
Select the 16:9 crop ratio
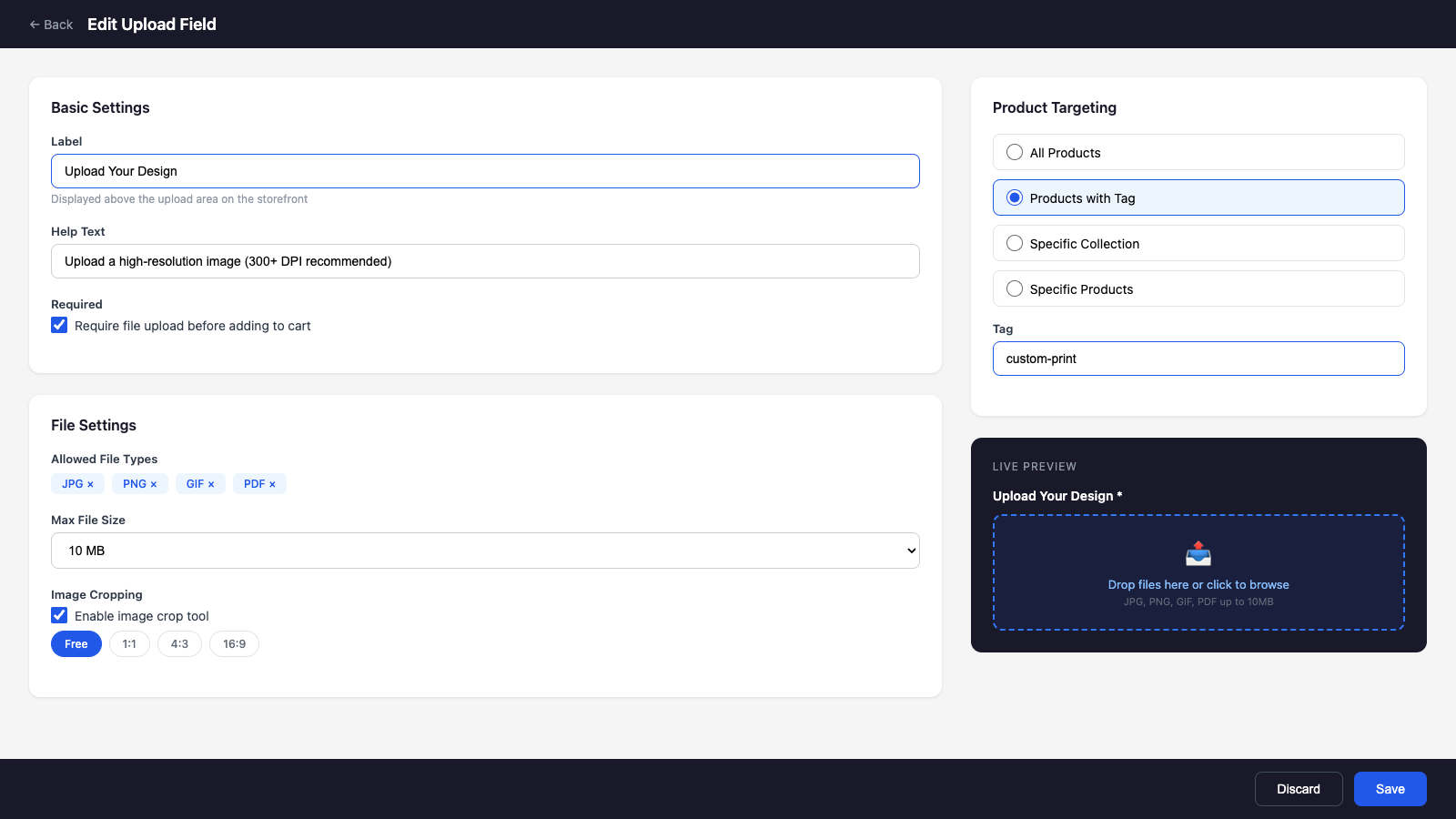(x=234, y=643)
